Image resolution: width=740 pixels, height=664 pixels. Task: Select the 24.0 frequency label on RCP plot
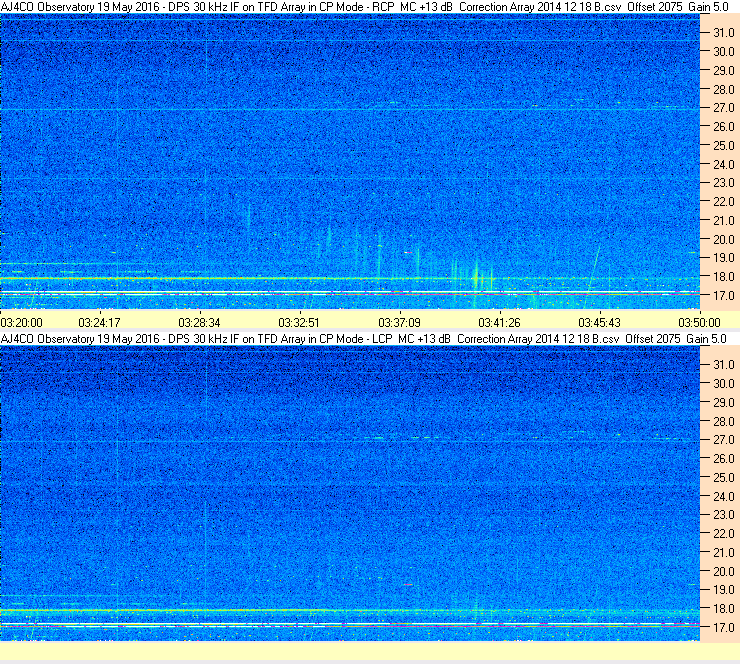pyautogui.click(x=723, y=165)
